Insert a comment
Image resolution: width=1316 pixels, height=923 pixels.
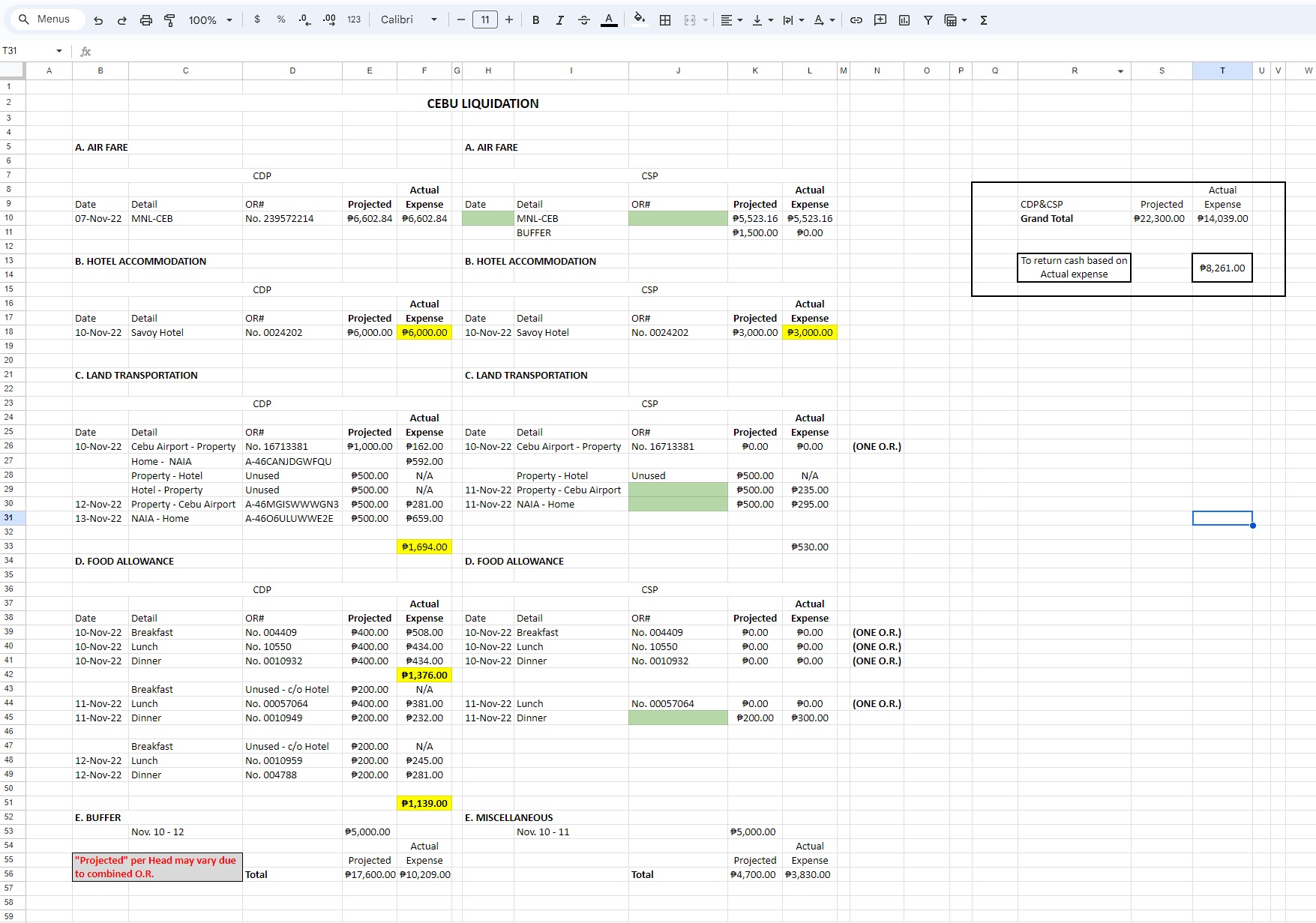[x=880, y=20]
